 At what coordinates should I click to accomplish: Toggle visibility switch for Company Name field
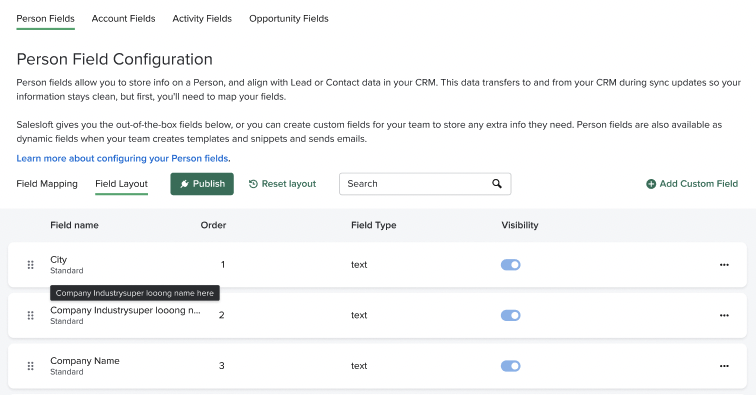pos(511,366)
